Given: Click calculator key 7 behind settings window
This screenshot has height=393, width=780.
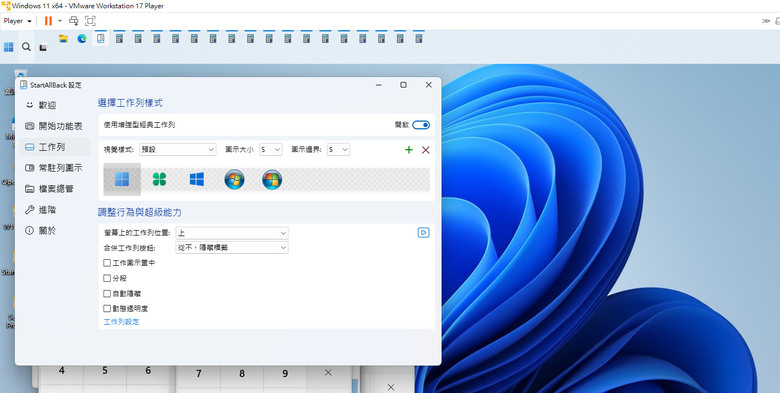Looking at the screenshot, I should point(198,374).
